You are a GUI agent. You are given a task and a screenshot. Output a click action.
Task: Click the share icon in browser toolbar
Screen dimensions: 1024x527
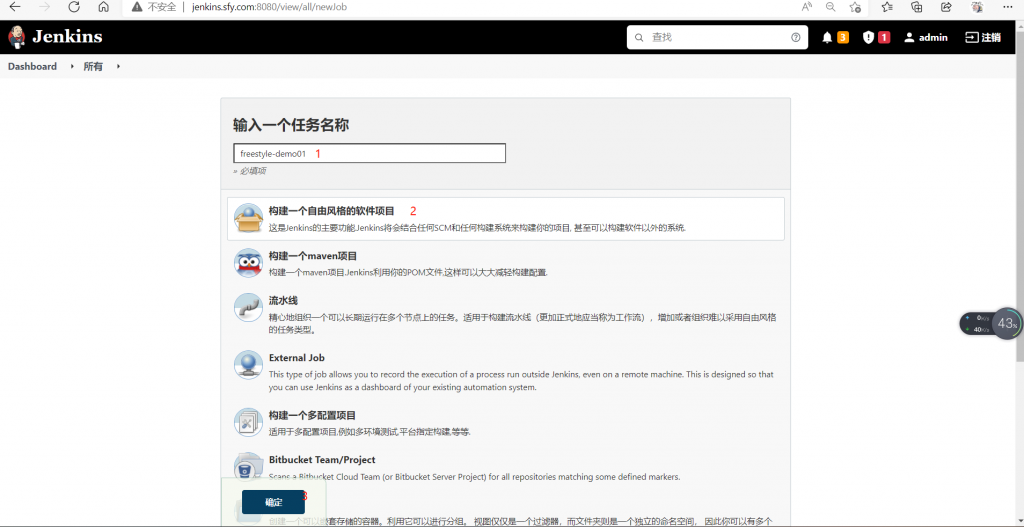[x=946, y=7]
